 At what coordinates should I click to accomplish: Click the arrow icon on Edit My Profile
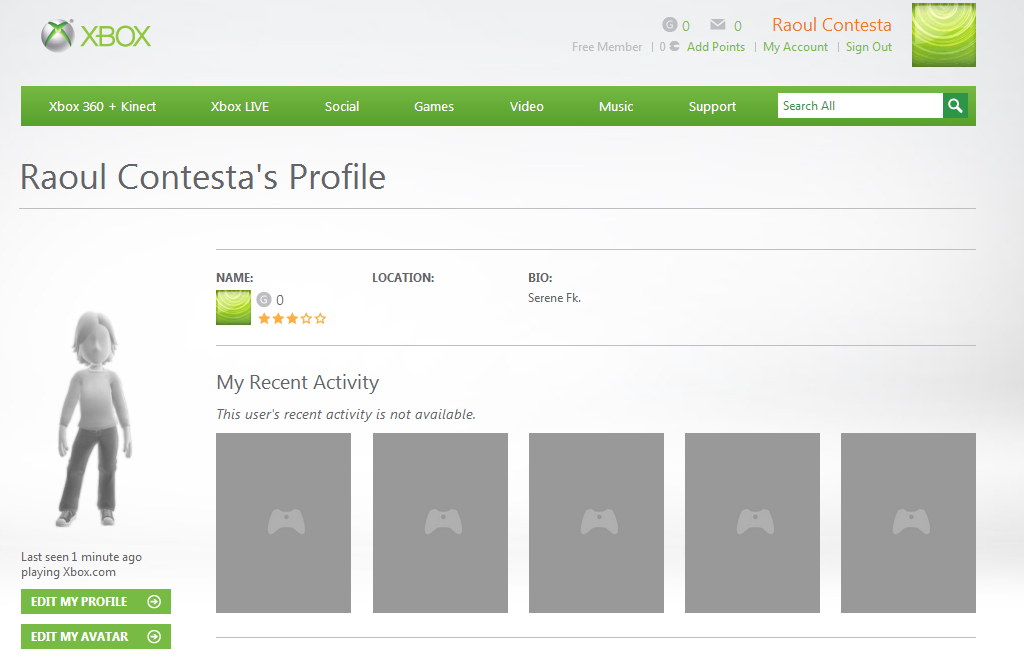[154, 601]
